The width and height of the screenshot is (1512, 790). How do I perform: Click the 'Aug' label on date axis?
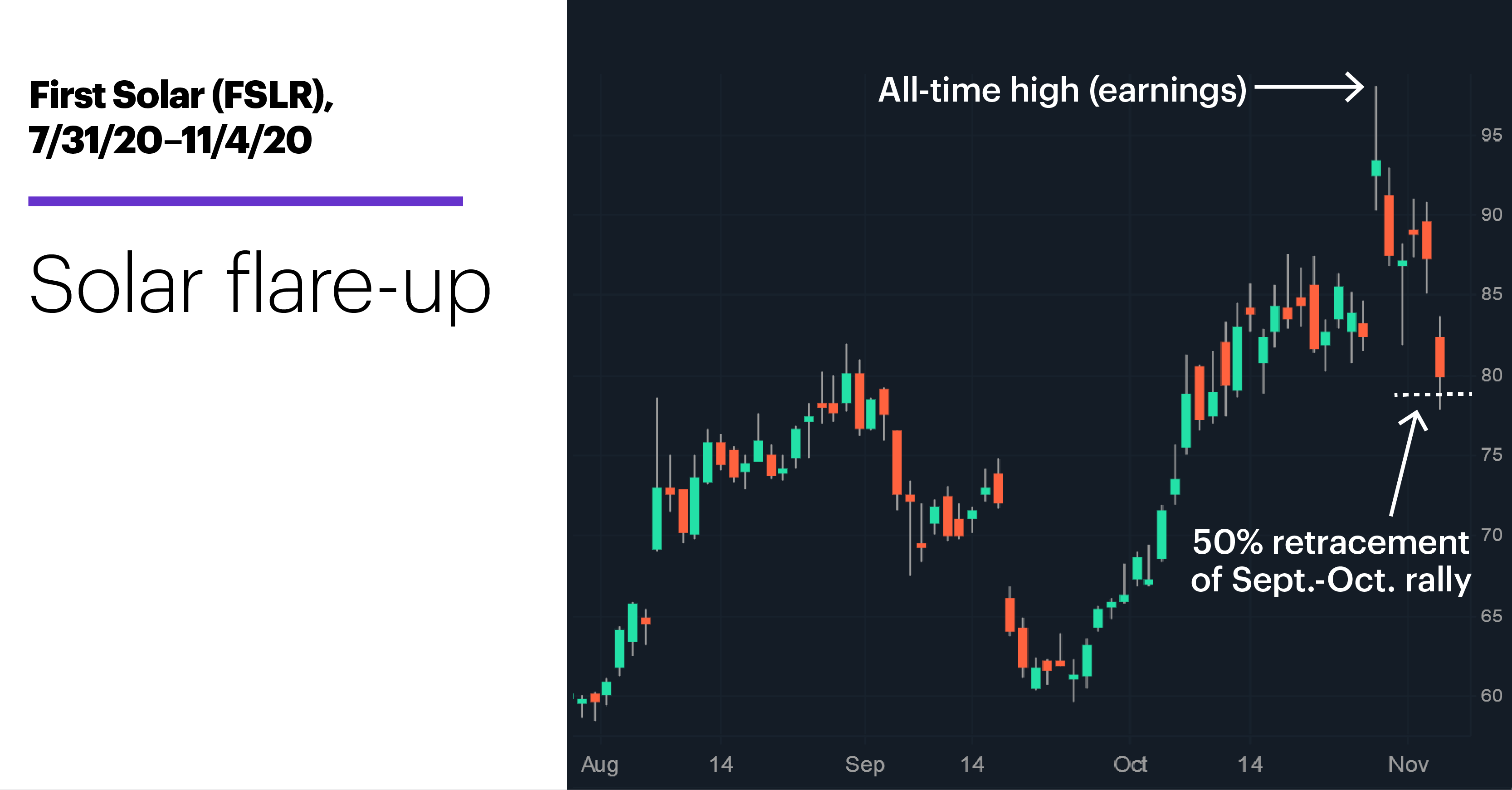pyautogui.click(x=599, y=764)
